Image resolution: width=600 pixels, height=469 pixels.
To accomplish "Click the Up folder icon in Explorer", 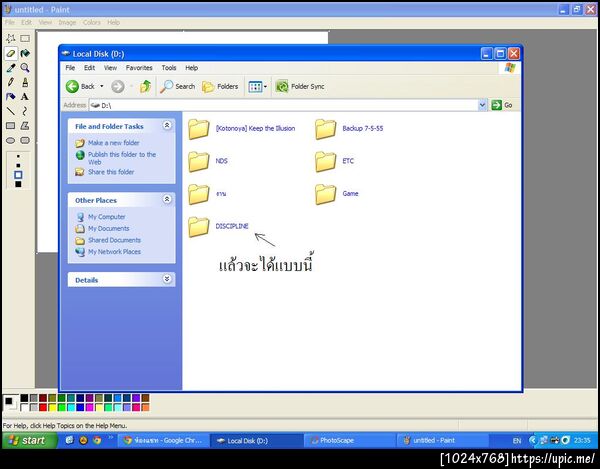I will coord(145,86).
